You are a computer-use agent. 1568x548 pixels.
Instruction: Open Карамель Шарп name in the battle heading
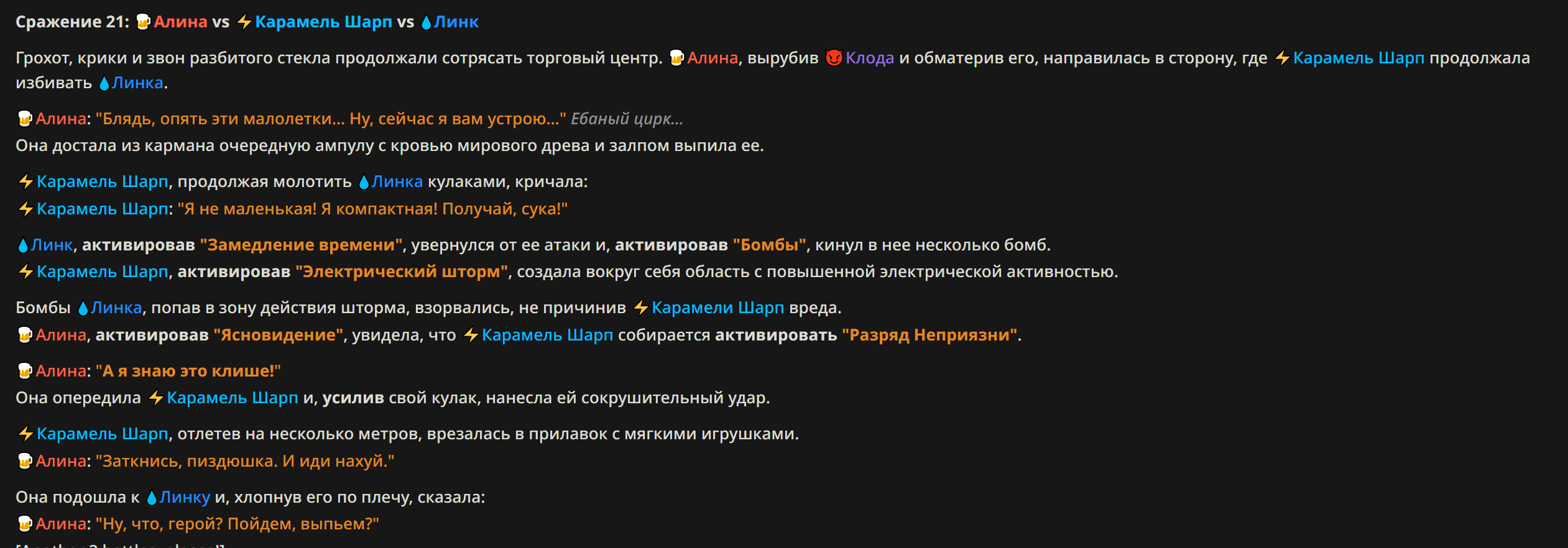click(x=323, y=22)
